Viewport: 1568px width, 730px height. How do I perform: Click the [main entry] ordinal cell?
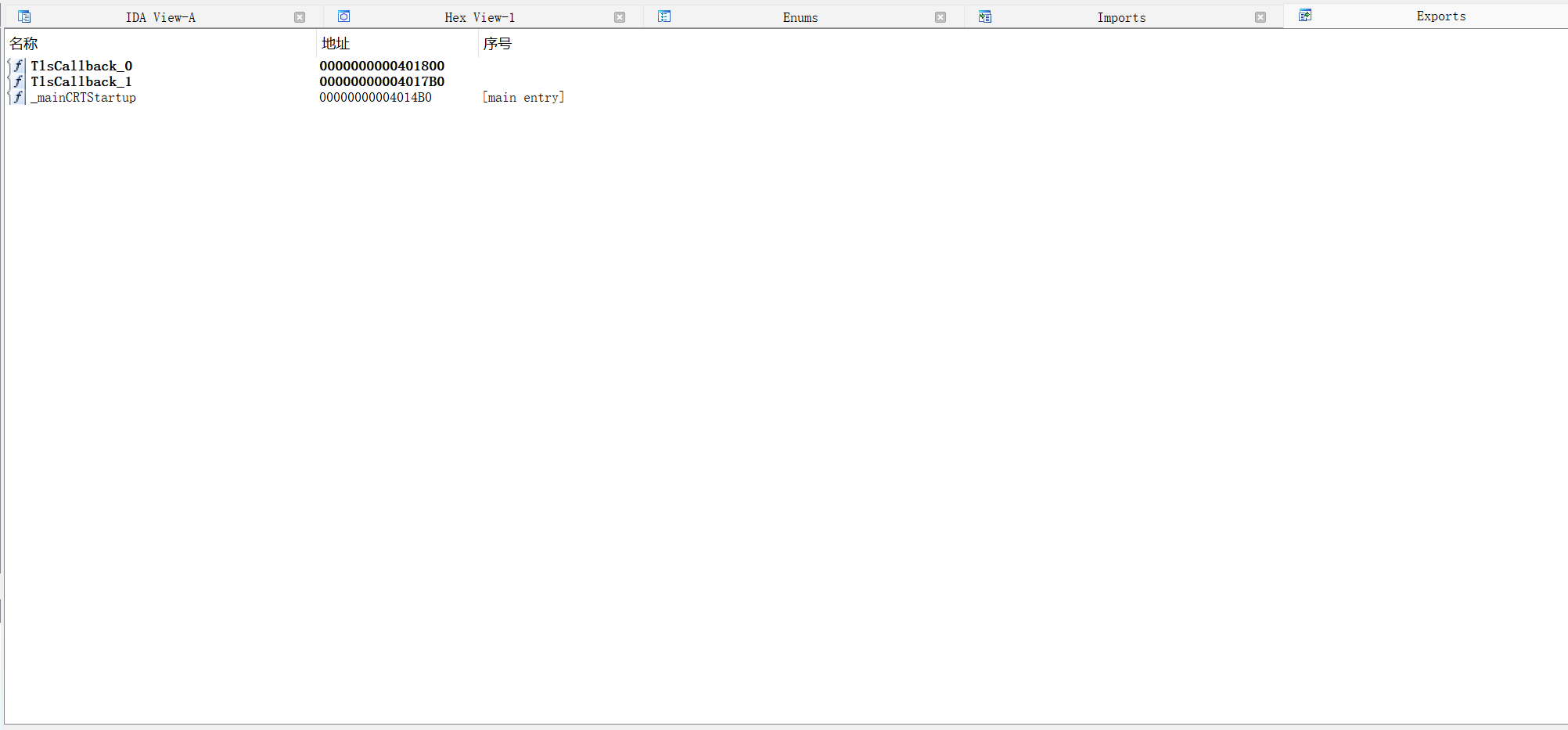(x=523, y=97)
